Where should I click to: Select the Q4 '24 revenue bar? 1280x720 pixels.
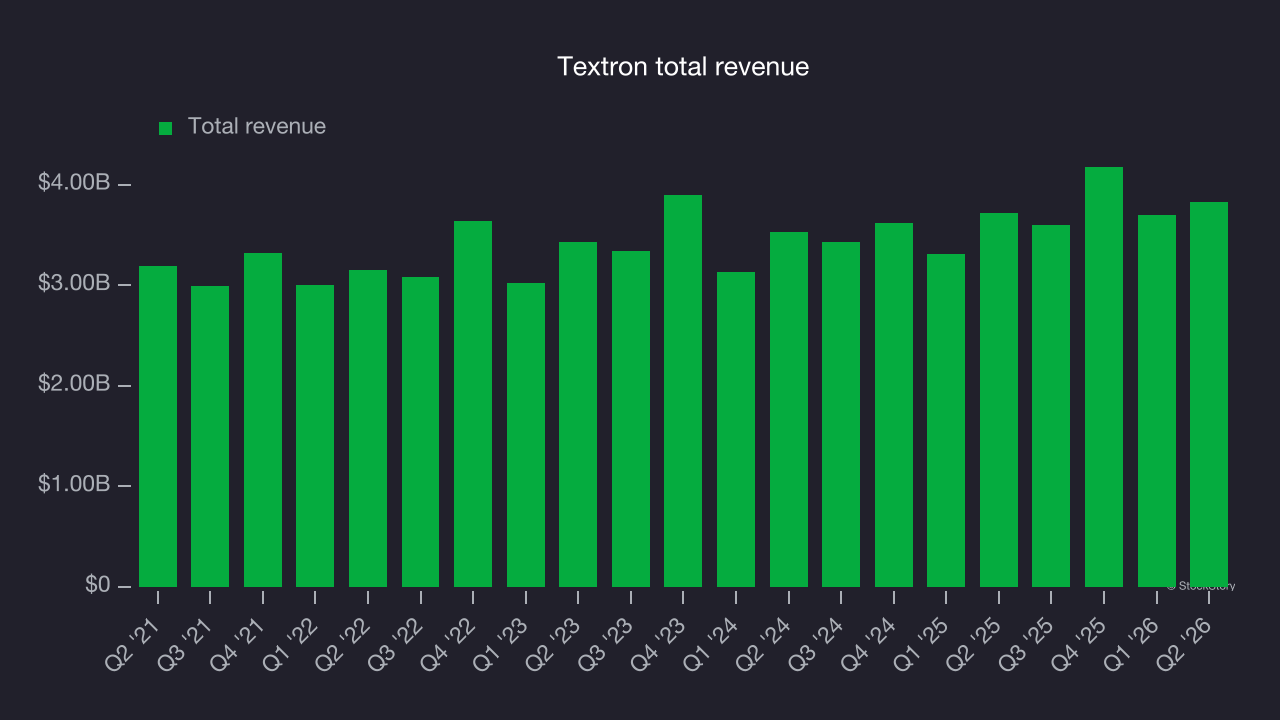894,405
